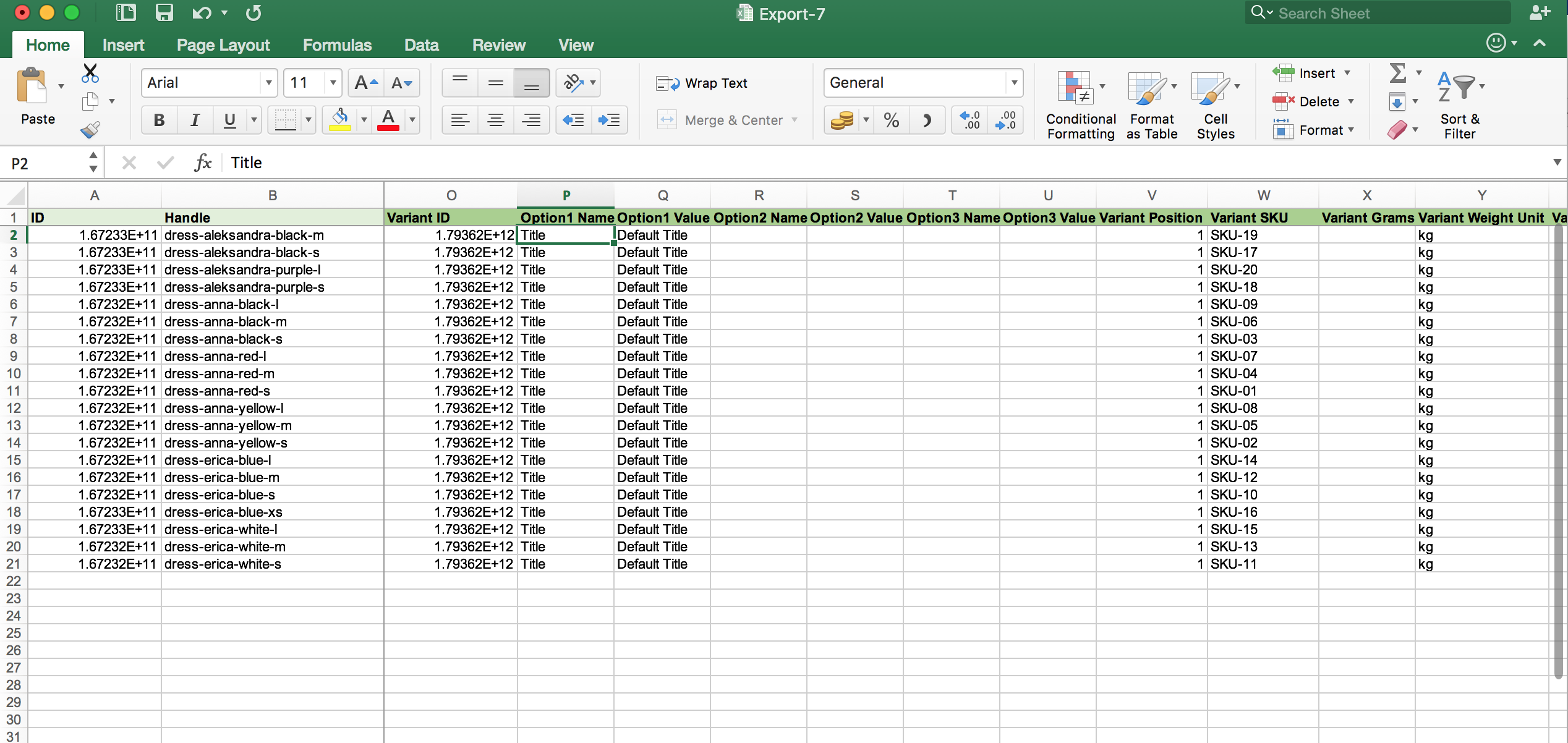This screenshot has height=743, width=1568.
Task: Click the Conditional Formatting icon
Action: coord(1075,88)
